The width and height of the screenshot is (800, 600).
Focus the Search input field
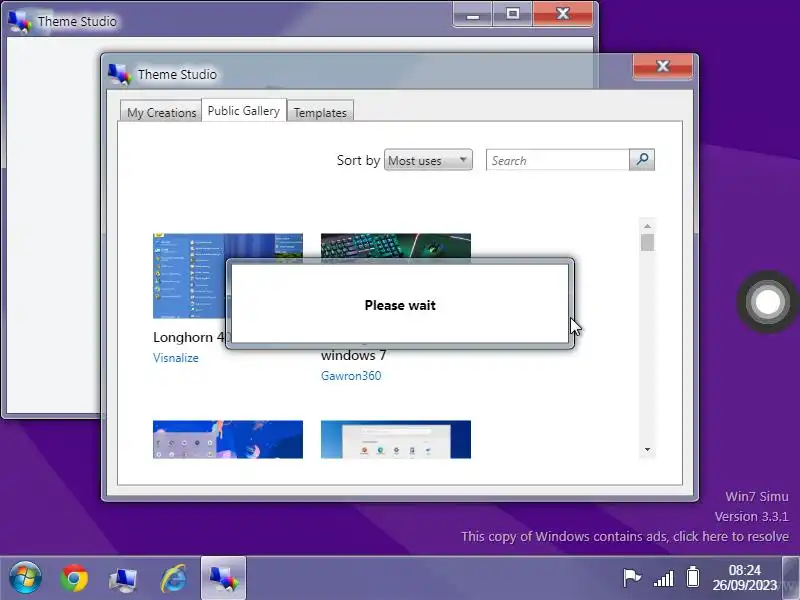point(558,160)
